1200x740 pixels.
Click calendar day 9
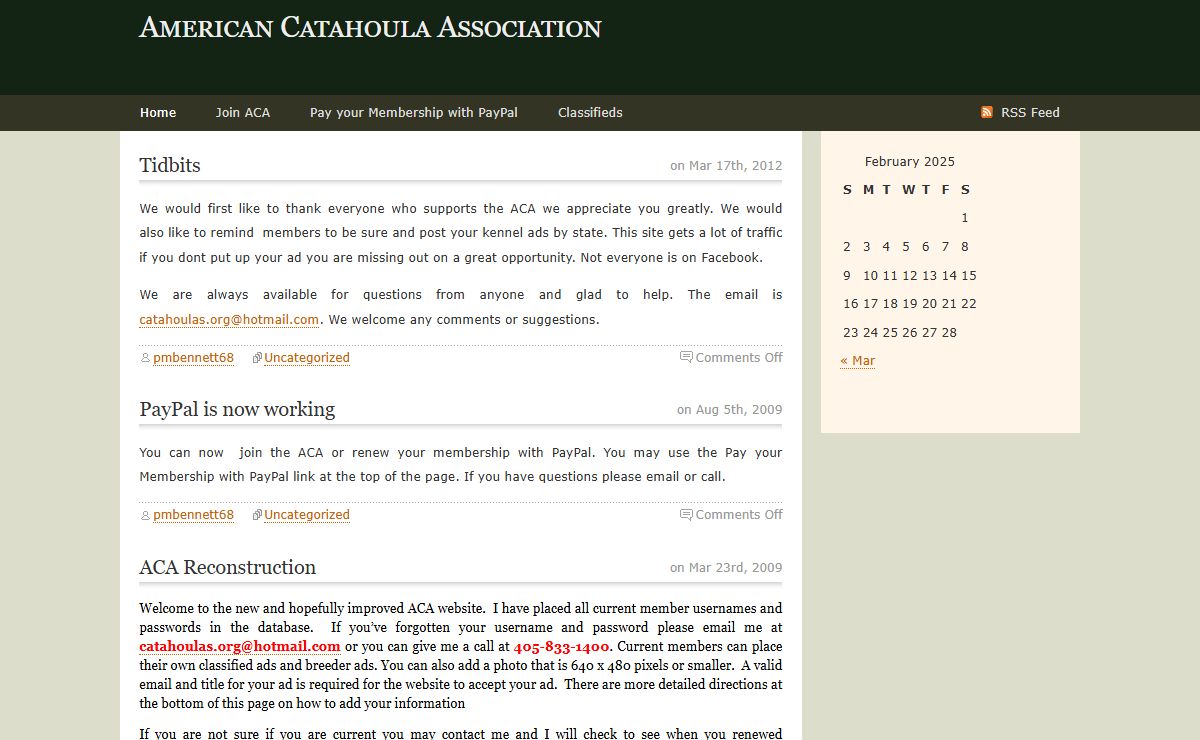[x=847, y=276]
